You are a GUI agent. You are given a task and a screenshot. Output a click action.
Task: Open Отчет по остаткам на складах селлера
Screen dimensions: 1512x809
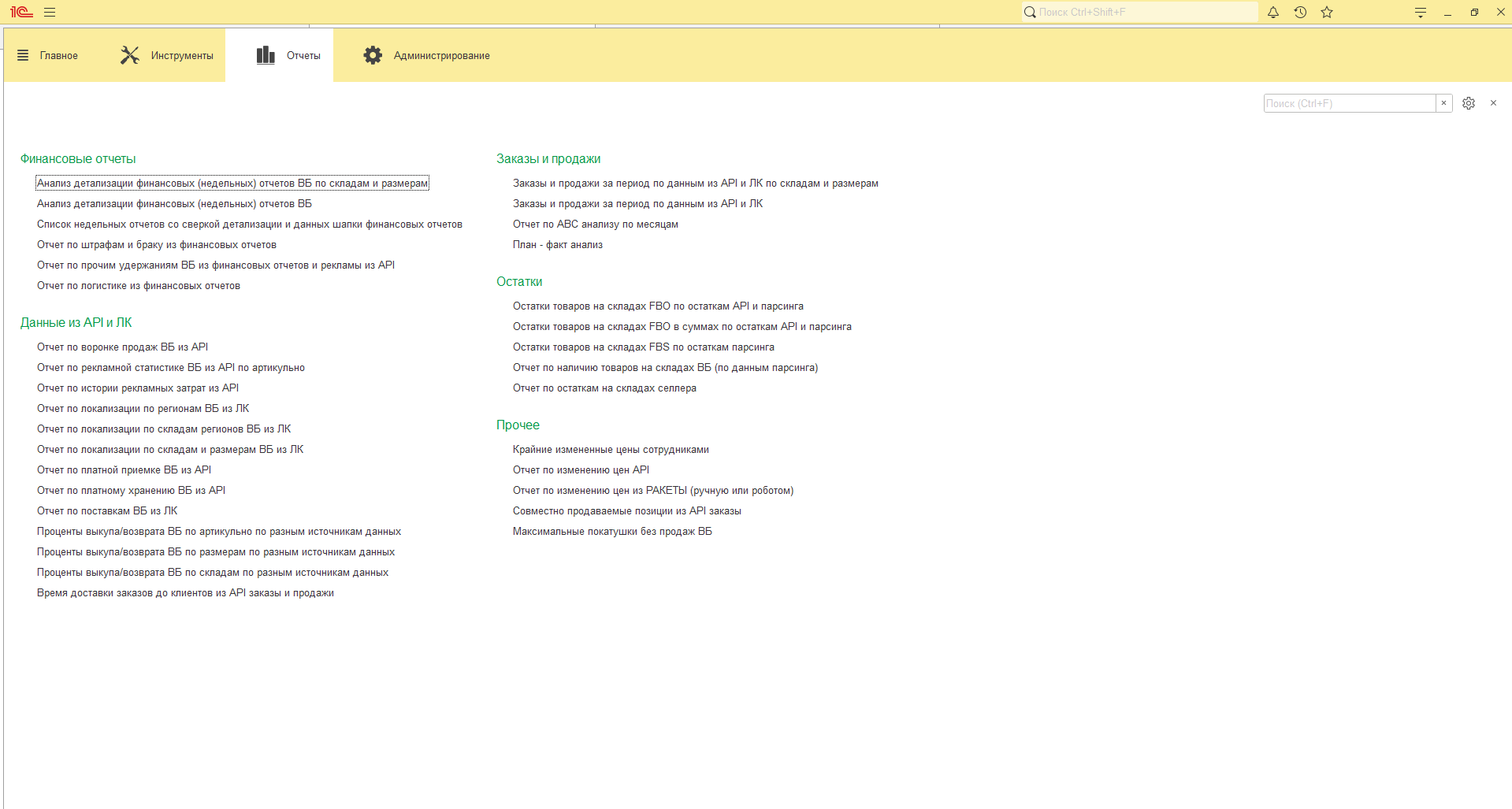tap(605, 388)
